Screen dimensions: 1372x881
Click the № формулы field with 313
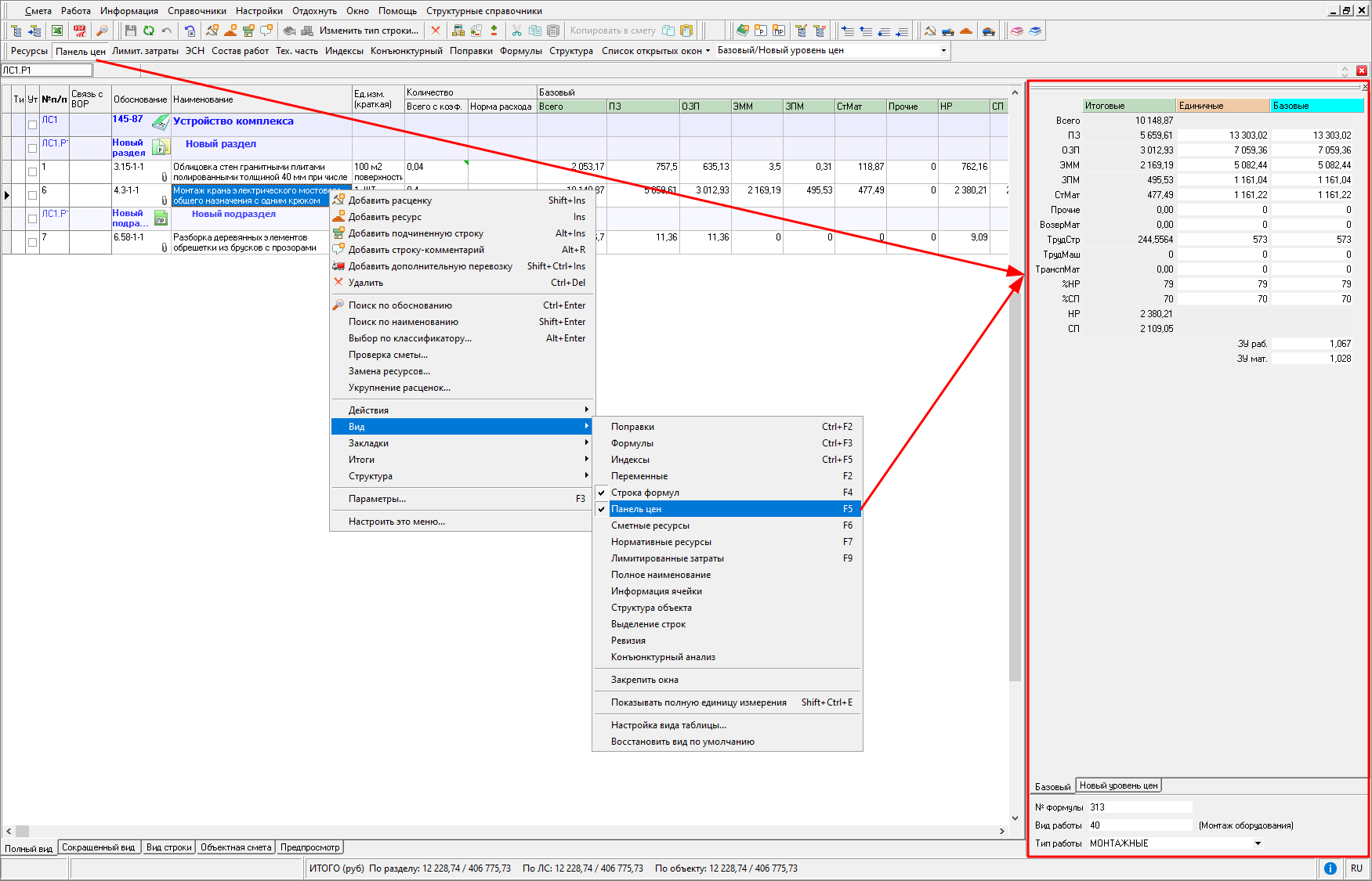(1139, 807)
